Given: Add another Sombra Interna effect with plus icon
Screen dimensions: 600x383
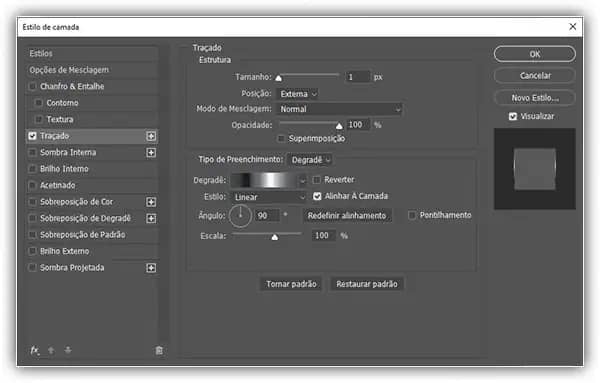Looking at the screenshot, I should (151, 153).
